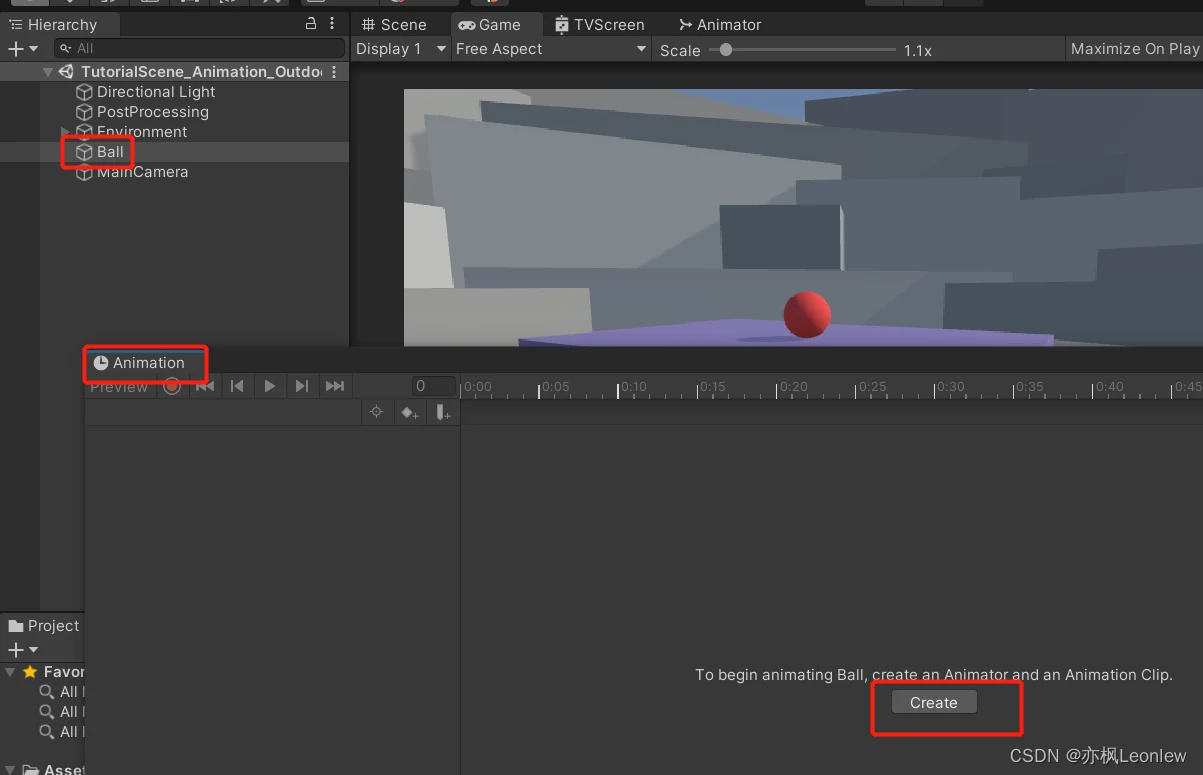Toggle Animation Preview mode
This screenshot has height=775, width=1203.
click(119, 387)
